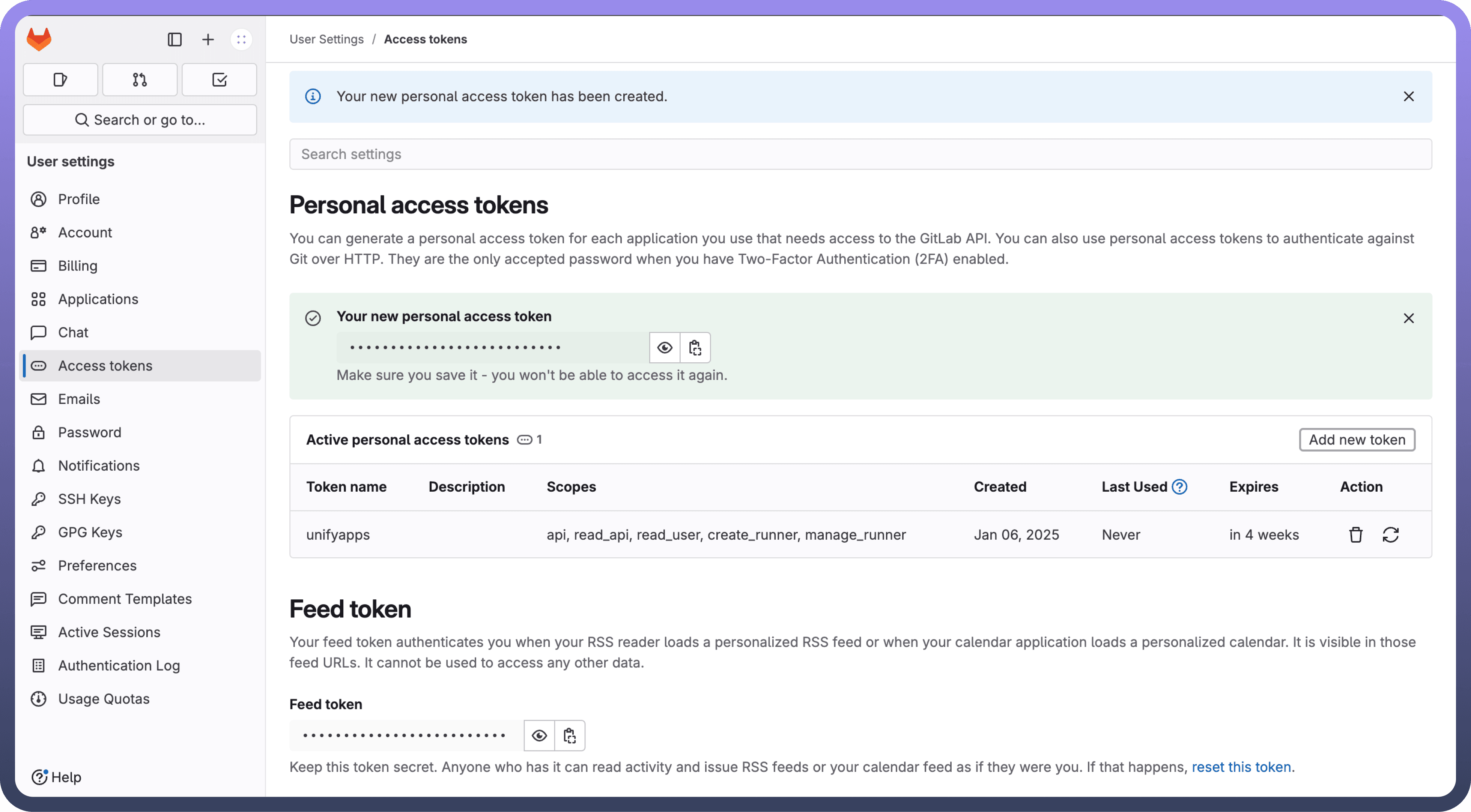Reveal the new personal access token
The height and width of the screenshot is (812, 1471).
[x=665, y=348]
